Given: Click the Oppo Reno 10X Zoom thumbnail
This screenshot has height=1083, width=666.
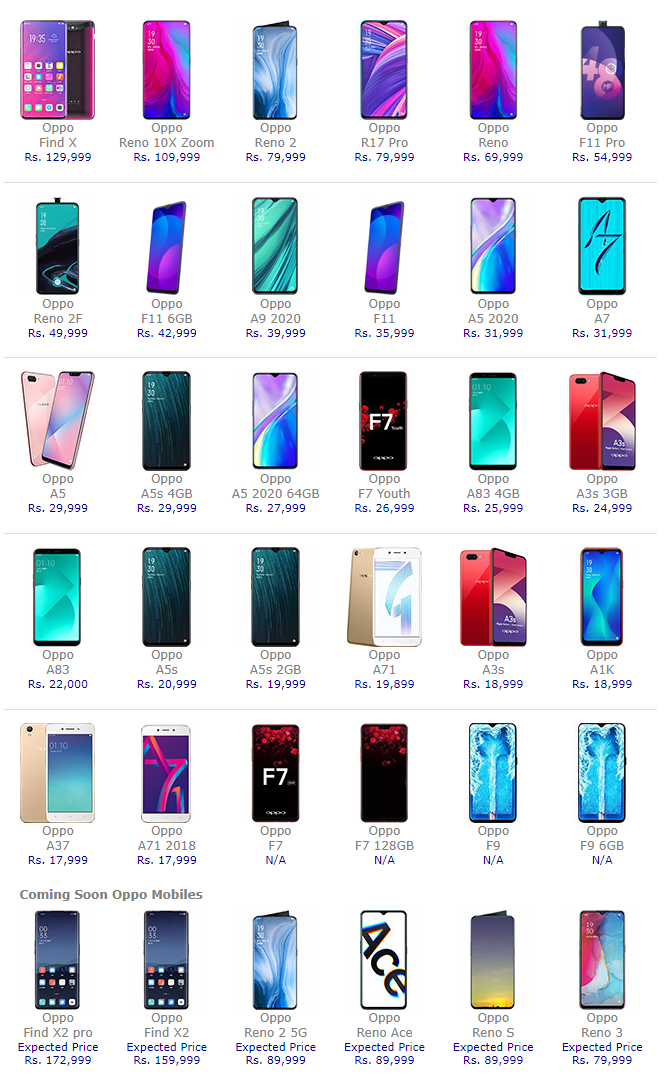Looking at the screenshot, I should tap(166, 70).
